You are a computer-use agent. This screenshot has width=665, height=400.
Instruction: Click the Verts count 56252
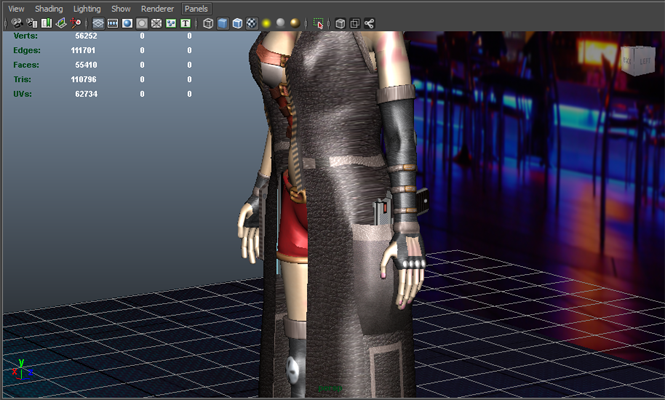(x=86, y=36)
